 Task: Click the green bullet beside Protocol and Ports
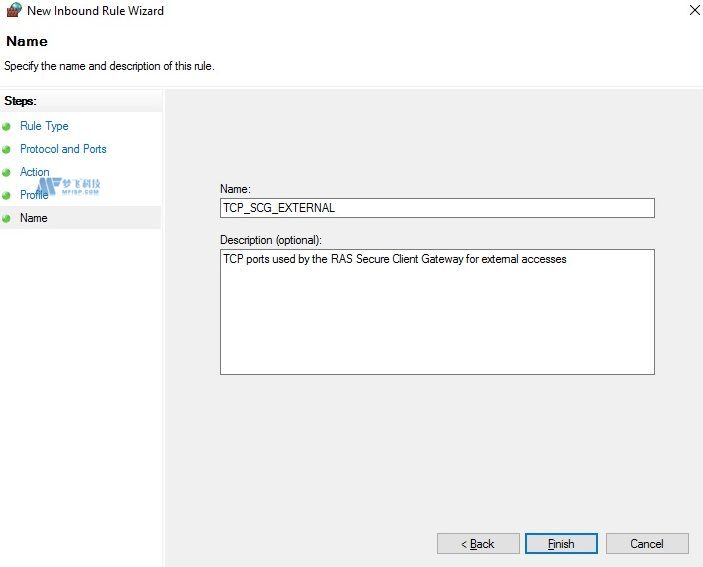coord(7,149)
